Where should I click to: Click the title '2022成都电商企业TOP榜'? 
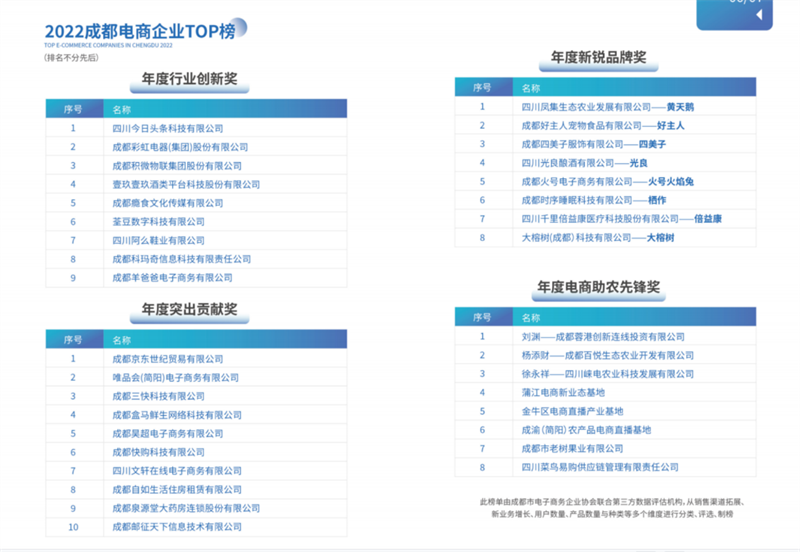coord(140,32)
